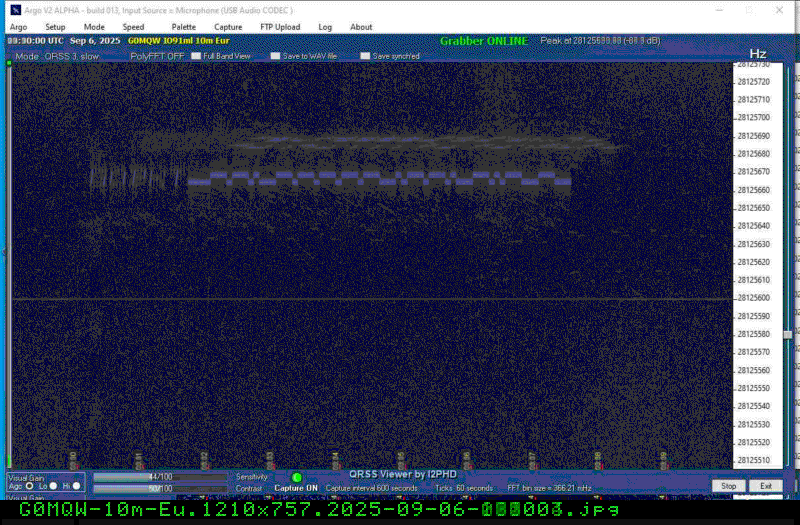Viewport: 800px width, 525px height.
Task: Open the Capture menu
Action: [228, 27]
